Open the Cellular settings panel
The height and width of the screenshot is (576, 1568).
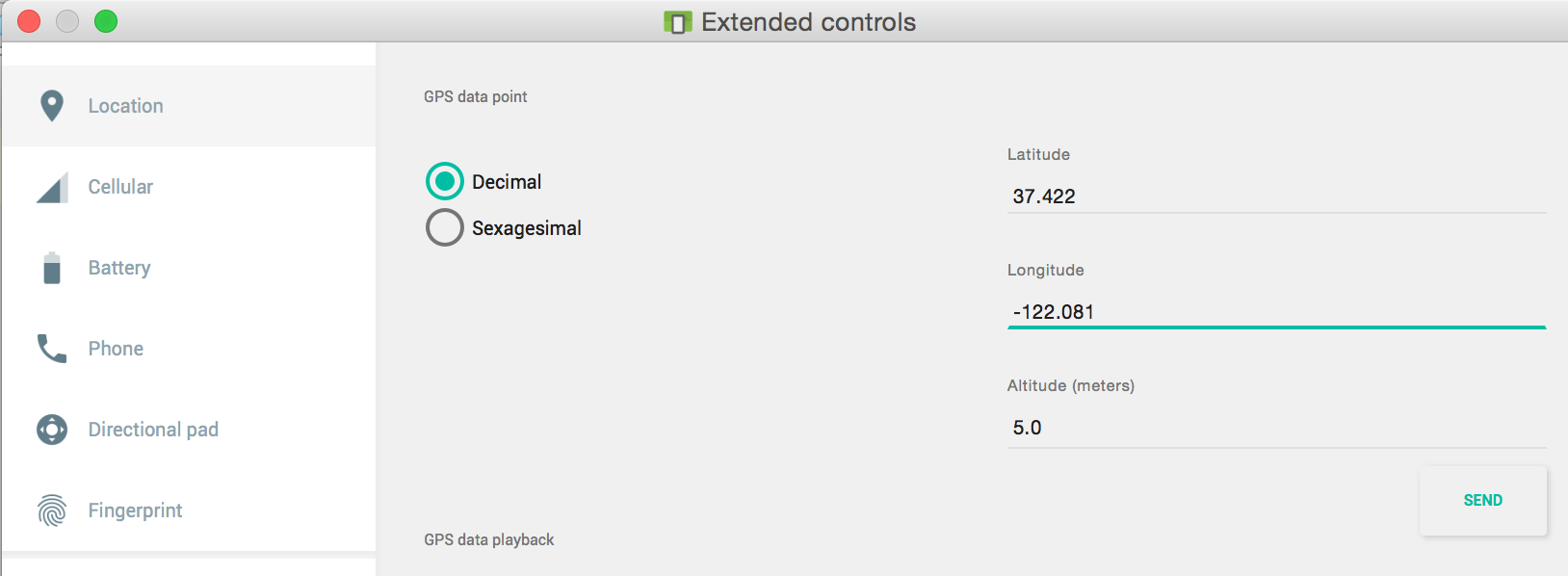(119, 186)
